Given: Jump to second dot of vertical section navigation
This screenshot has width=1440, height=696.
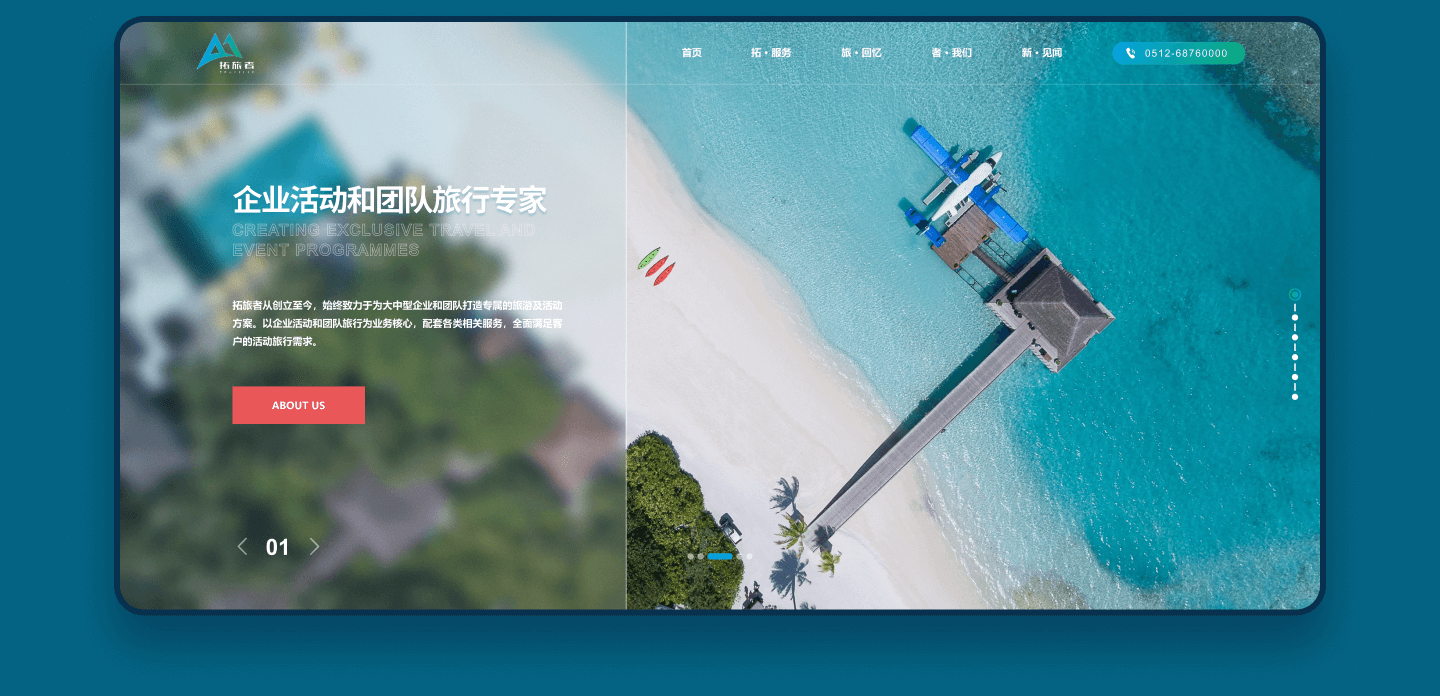Looking at the screenshot, I should [x=1295, y=318].
